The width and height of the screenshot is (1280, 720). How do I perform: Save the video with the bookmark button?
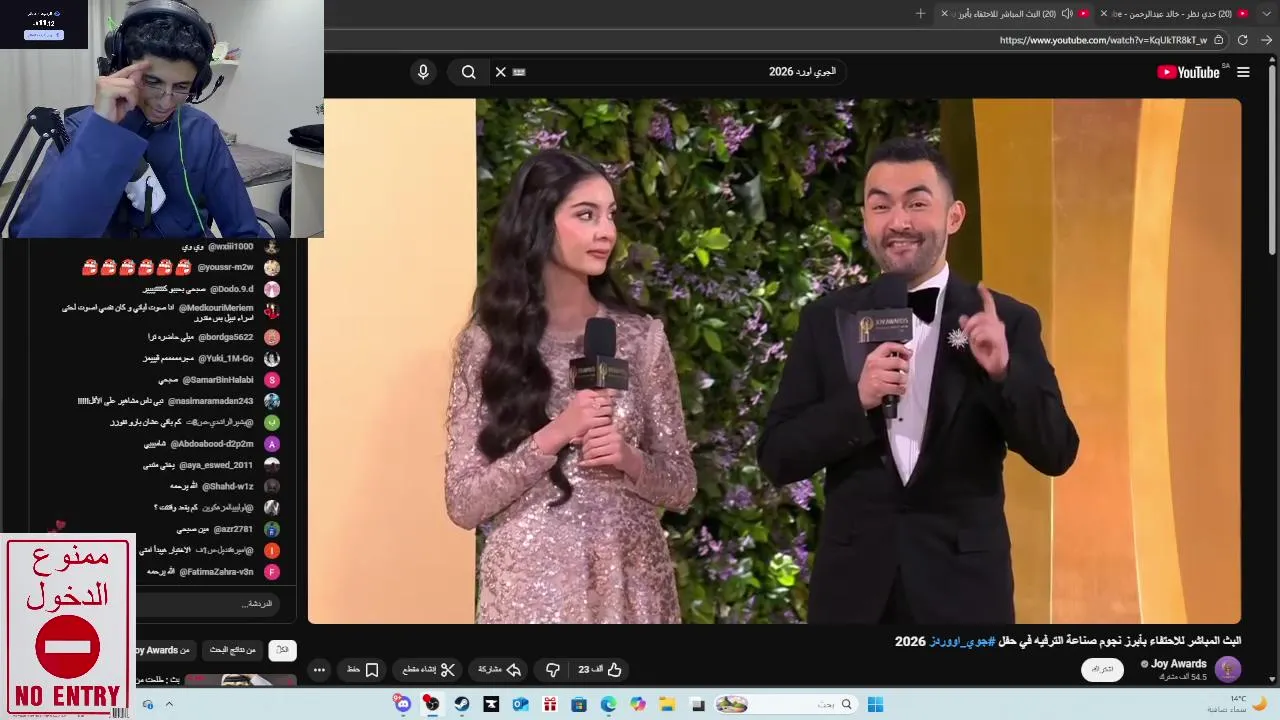click(x=363, y=670)
